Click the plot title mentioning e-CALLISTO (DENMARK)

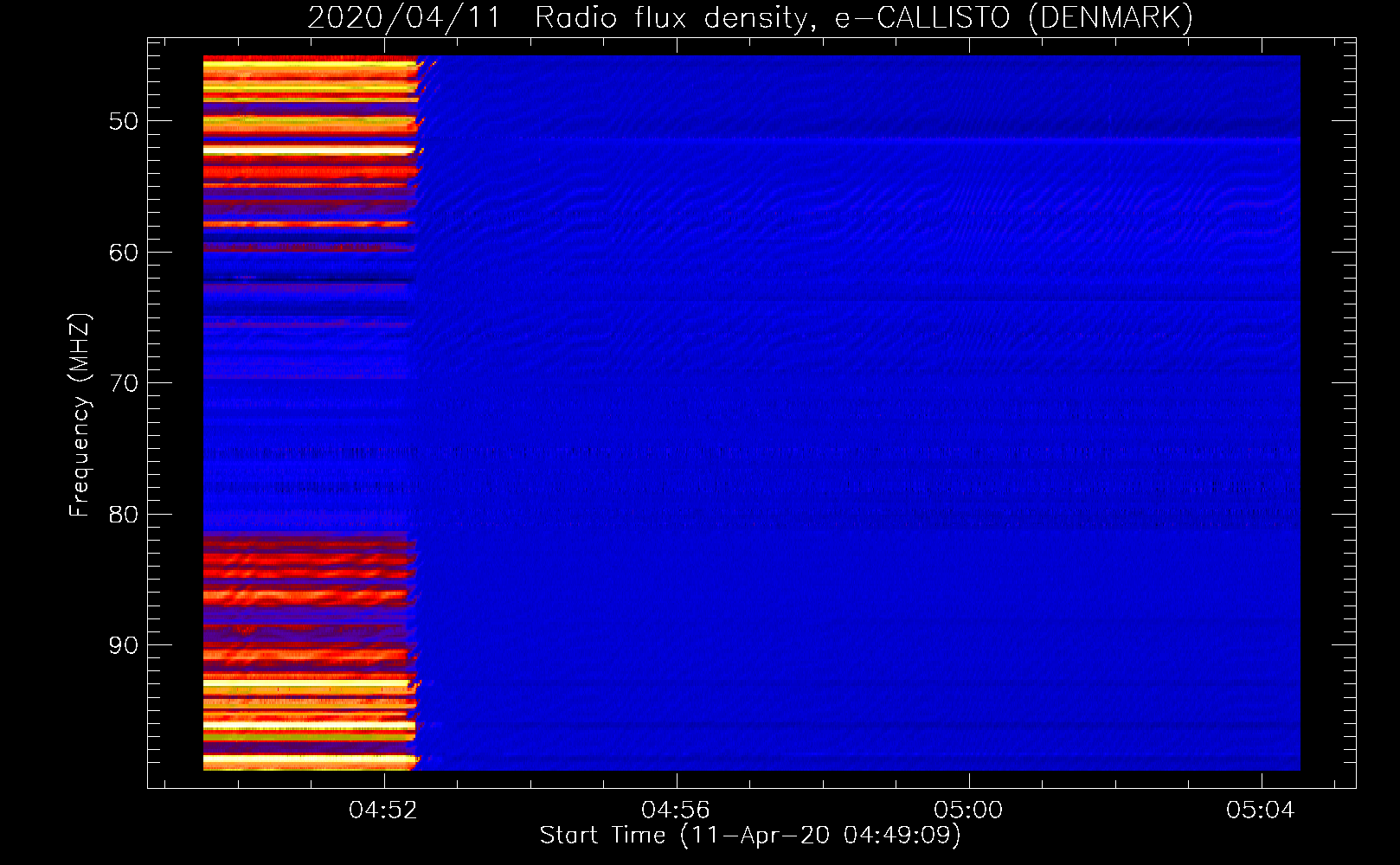[x=750, y=17]
